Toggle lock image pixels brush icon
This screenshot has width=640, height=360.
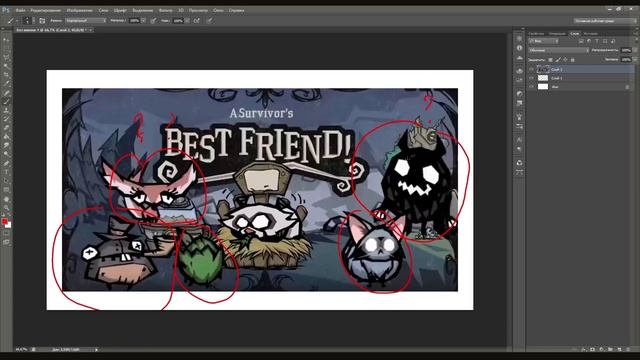click(x=558, y=60)
